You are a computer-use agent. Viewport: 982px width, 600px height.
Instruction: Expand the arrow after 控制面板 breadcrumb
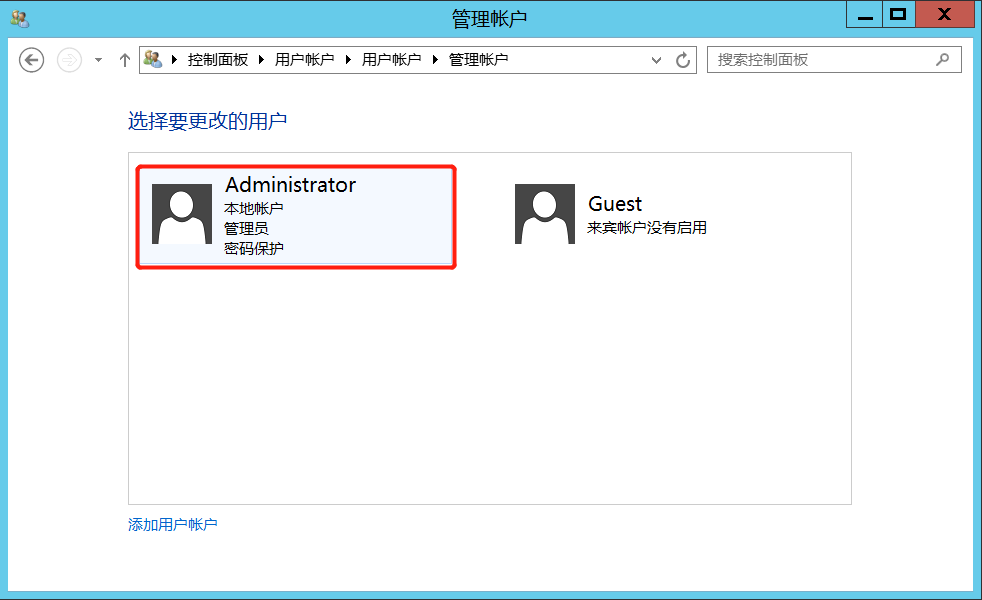tap(261, 59)
